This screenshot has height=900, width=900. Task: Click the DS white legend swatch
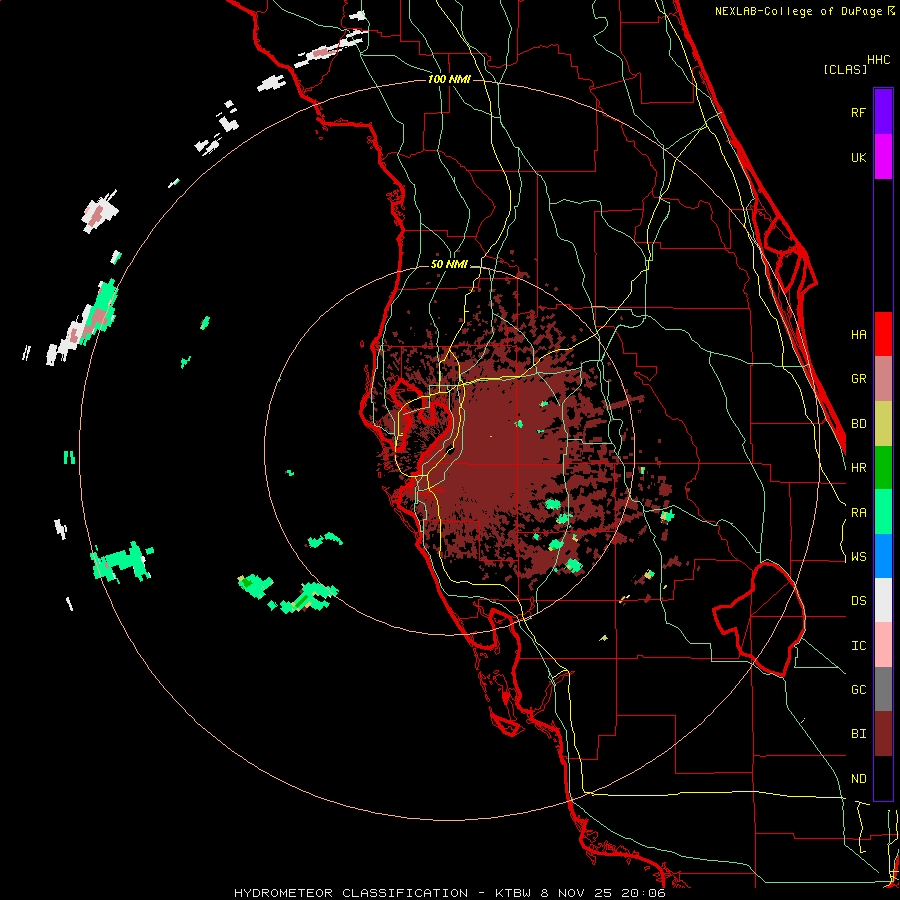click(x=883, y=600)
